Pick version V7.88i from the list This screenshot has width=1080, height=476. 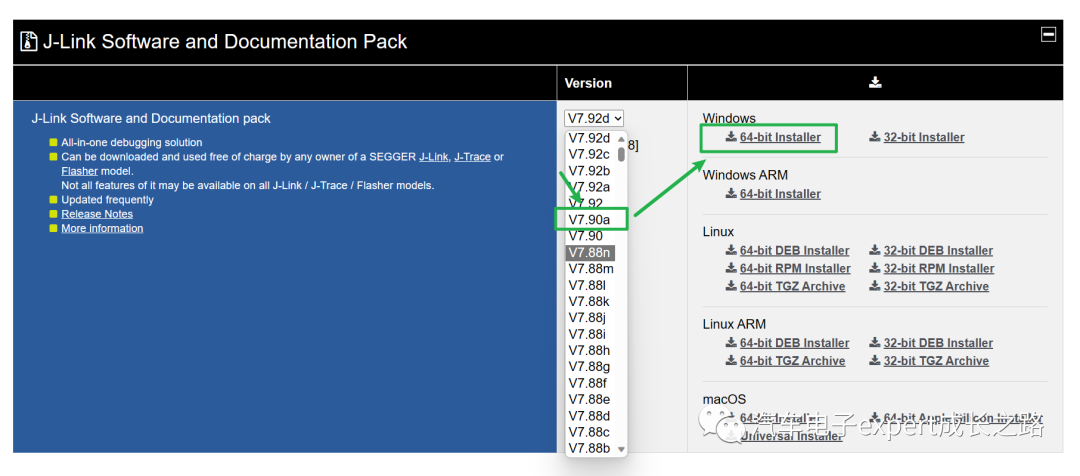[590, 335]
